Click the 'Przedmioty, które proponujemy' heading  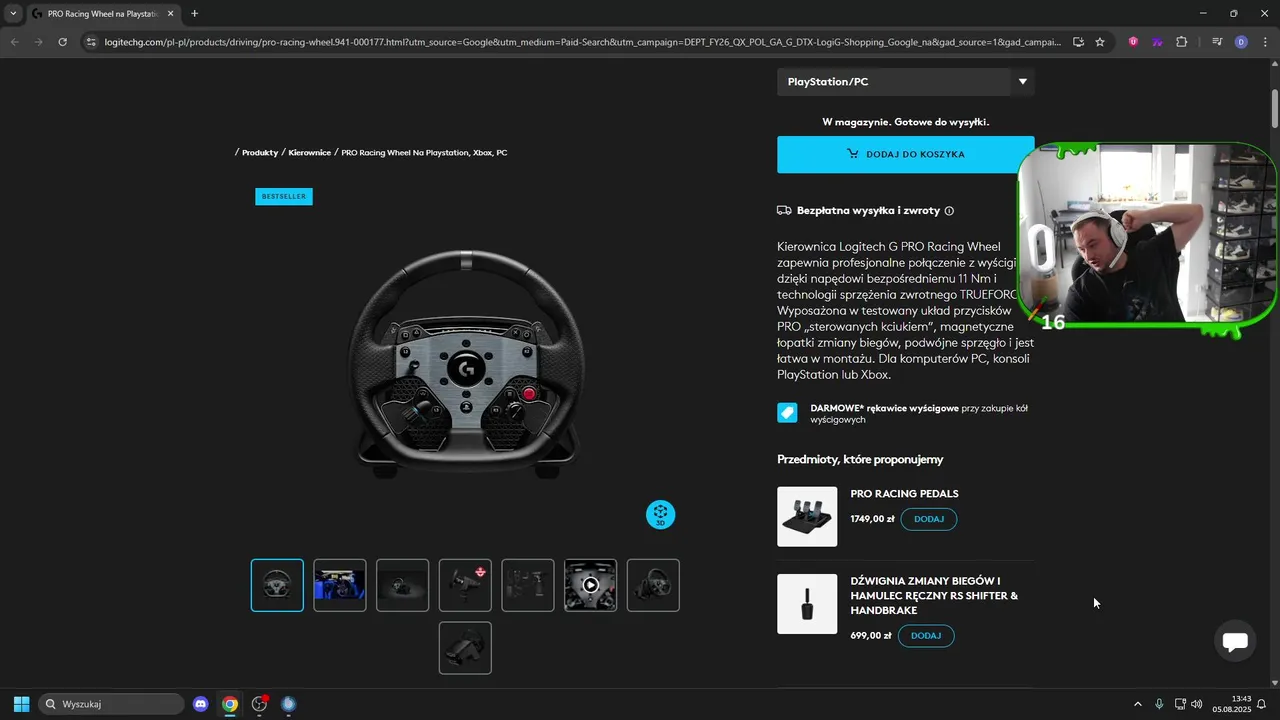pos(860,460)
